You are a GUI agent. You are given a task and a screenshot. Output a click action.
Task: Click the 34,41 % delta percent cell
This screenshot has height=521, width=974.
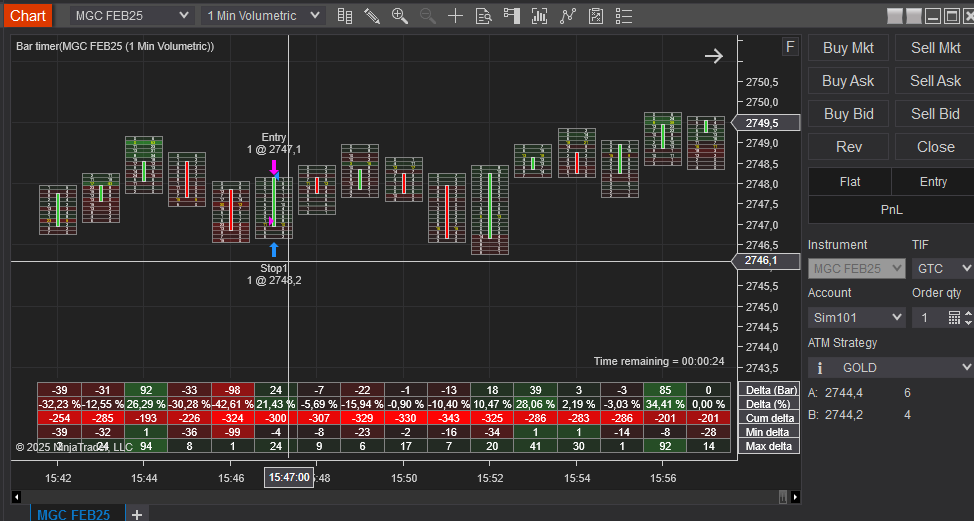tap(665, 404)
